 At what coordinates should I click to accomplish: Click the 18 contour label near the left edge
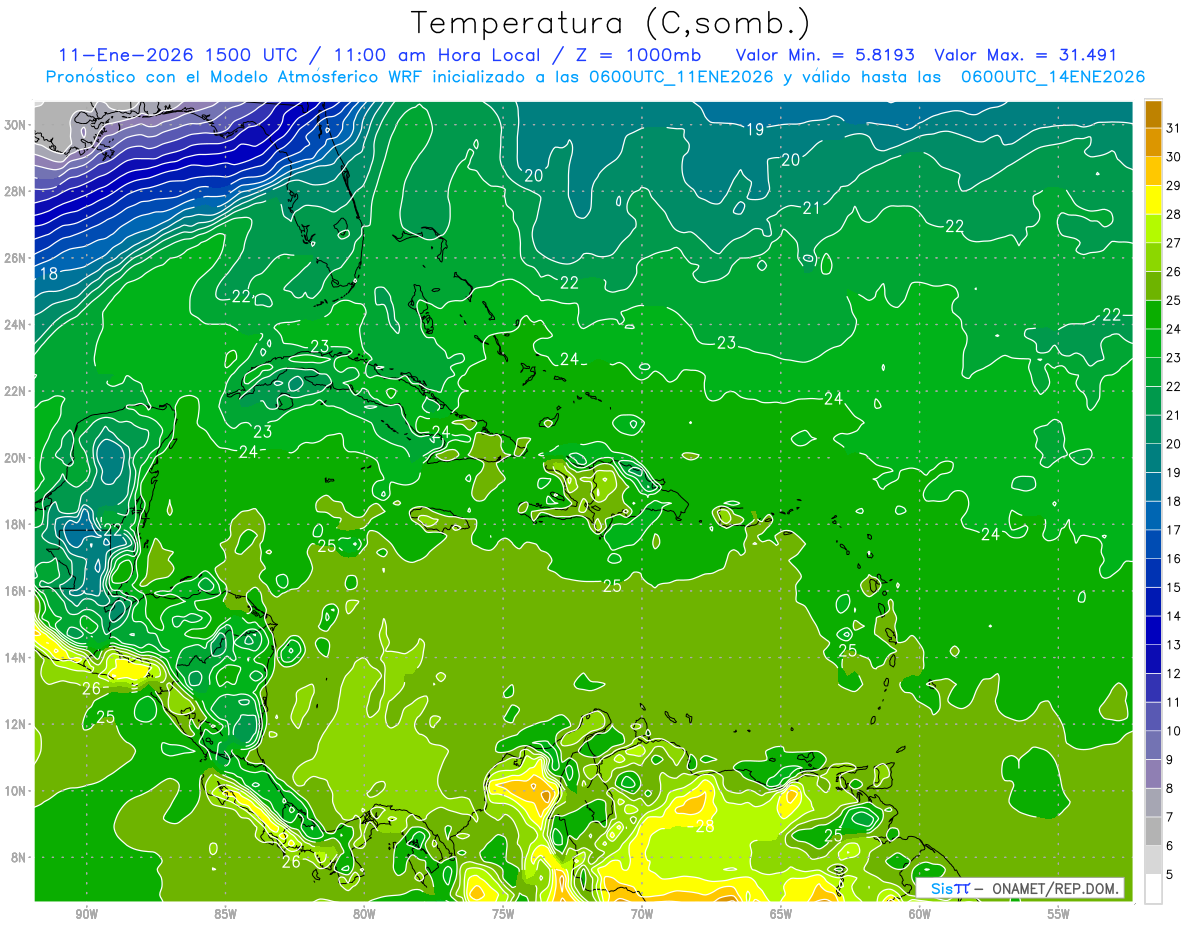tap(48, 274)
